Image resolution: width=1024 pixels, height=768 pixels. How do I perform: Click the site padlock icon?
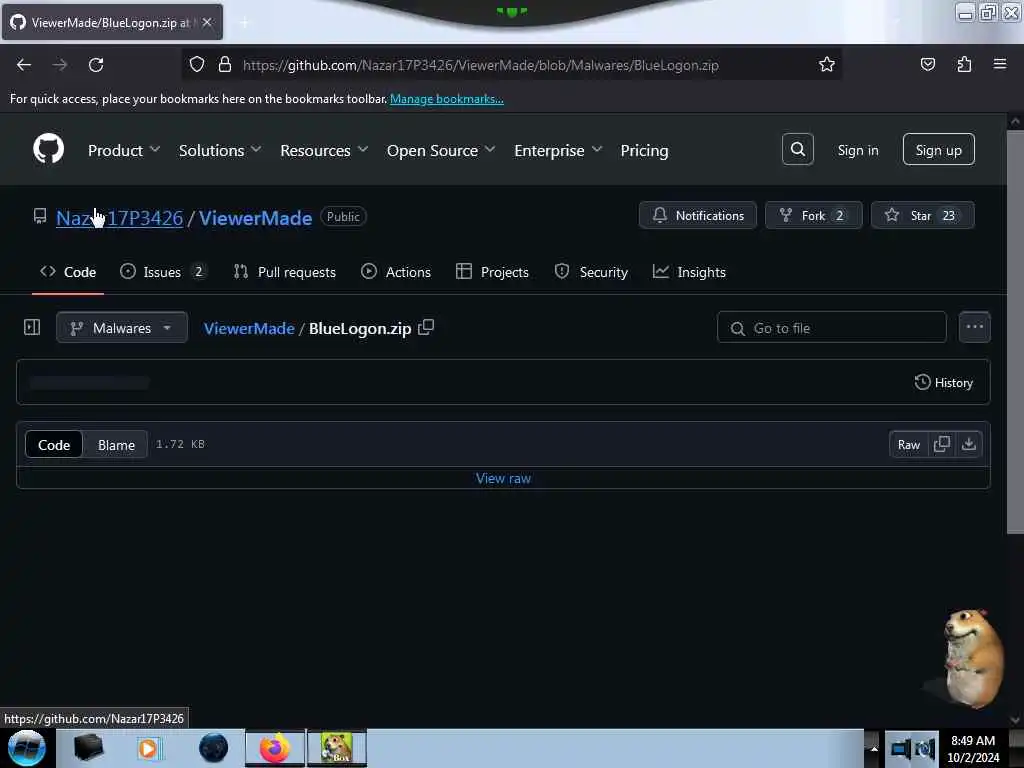point(225,65)
